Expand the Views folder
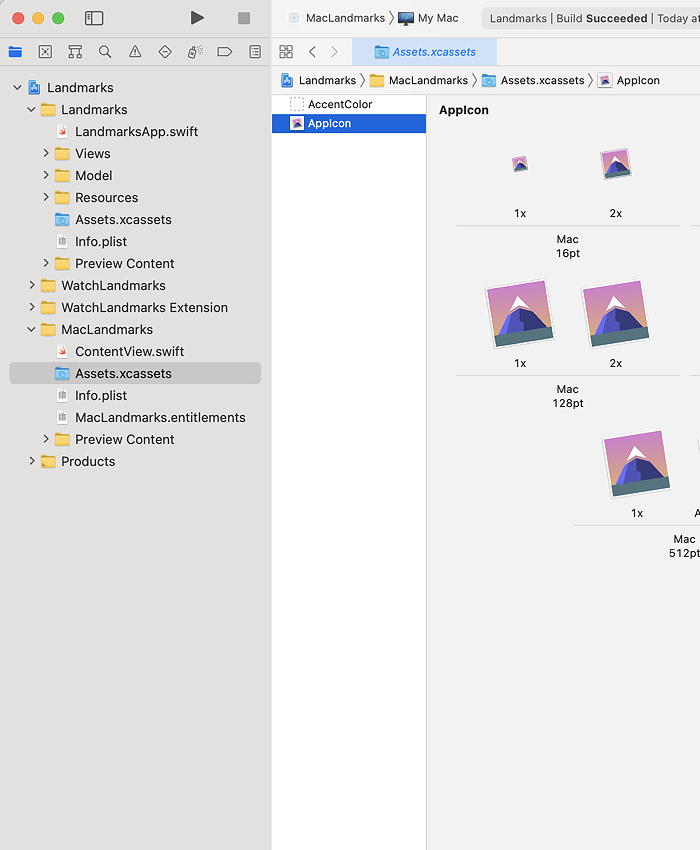Image resolution: width=700 pixels, height=850 pixels. click(46, 153)
